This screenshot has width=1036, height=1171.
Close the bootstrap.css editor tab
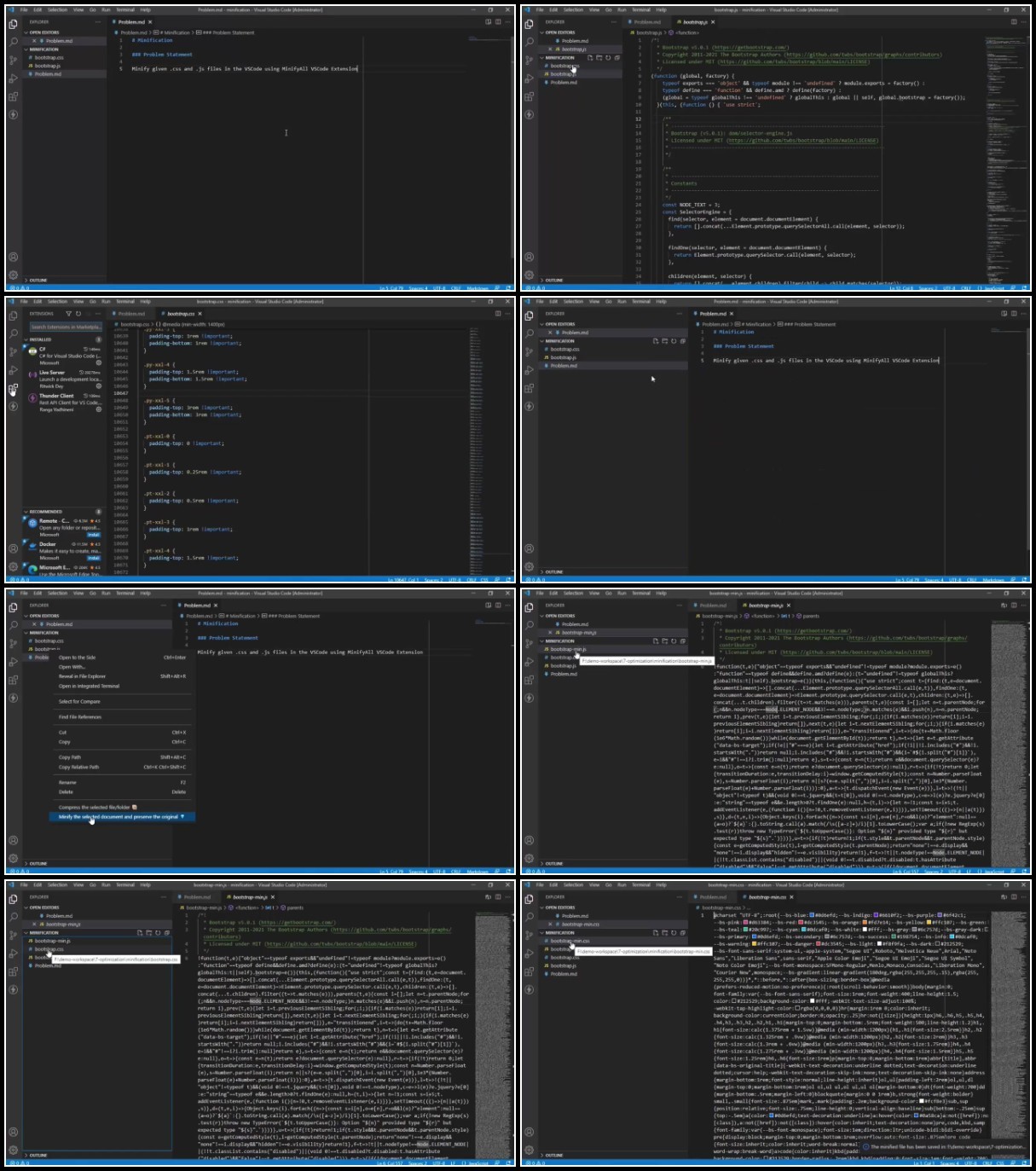tap(199, 314)
